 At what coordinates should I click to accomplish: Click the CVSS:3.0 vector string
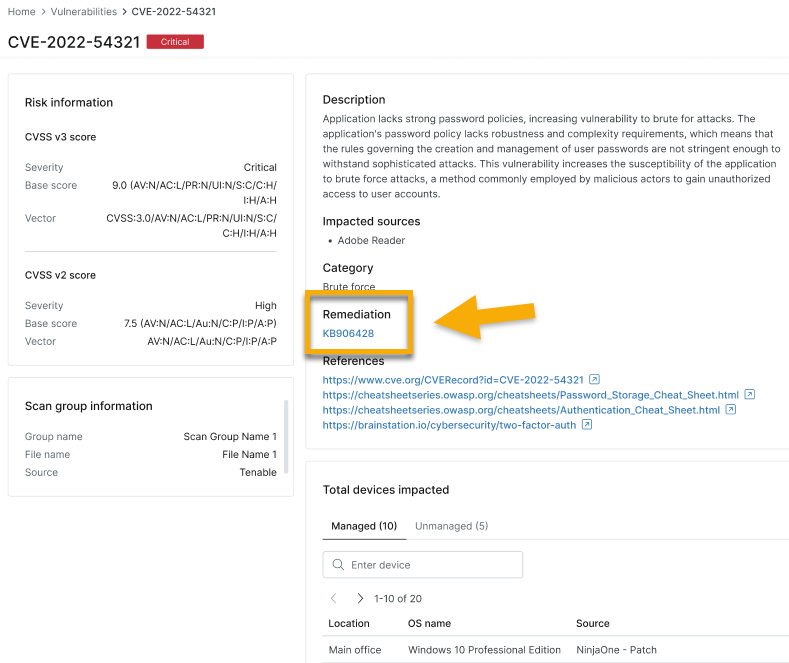pos(191,226)
